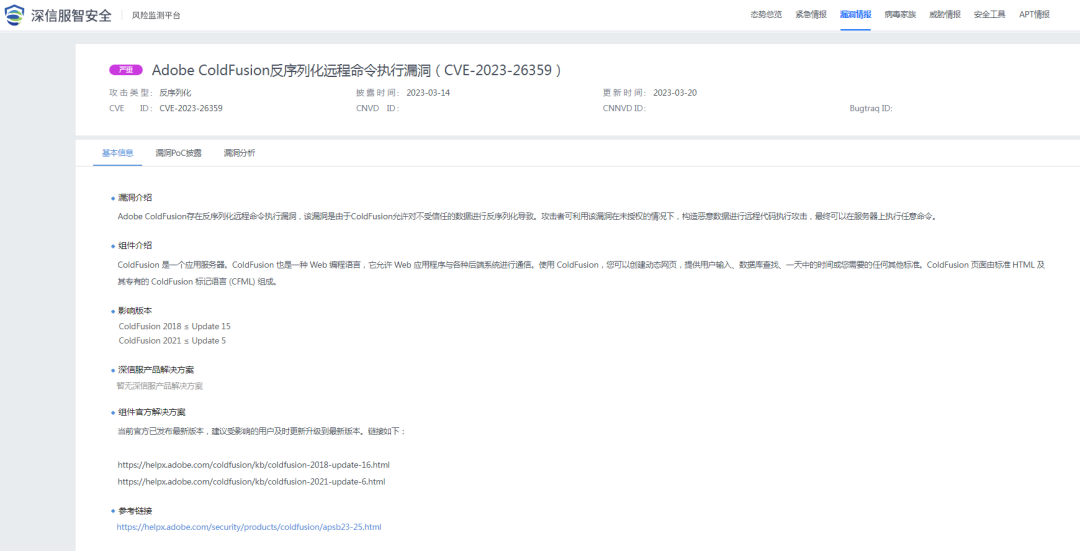Click the CVE ID value CVE-2023-26359
The width and height of the screenshot is (1080, 551).
point(191,108)
